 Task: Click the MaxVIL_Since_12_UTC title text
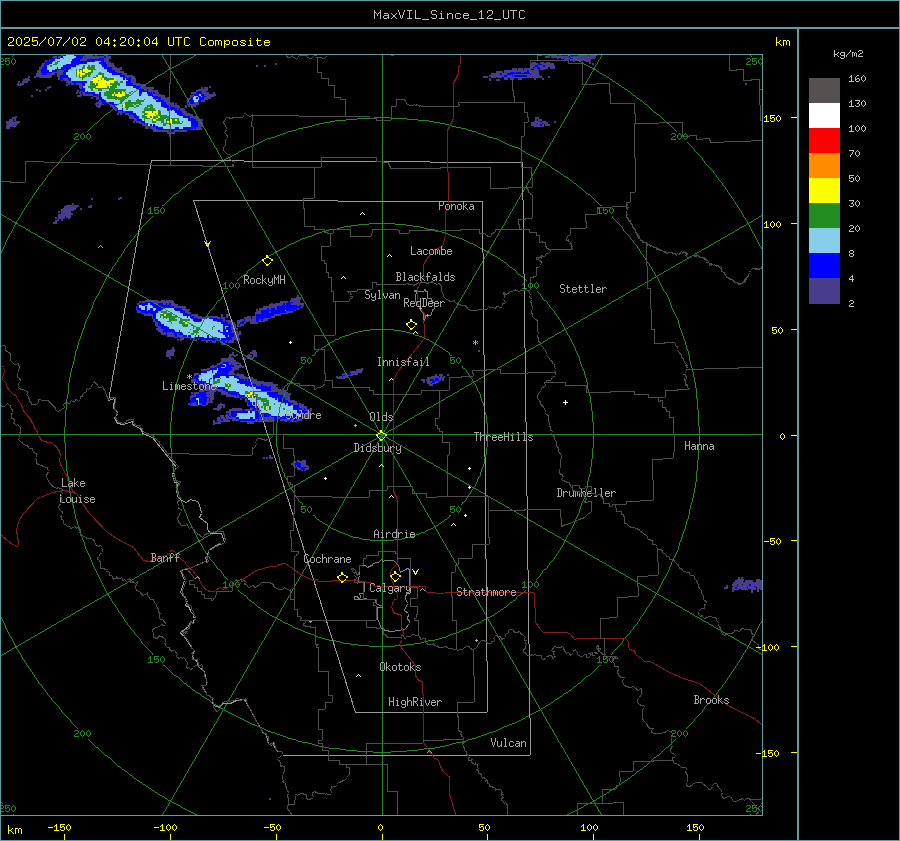tap(449, 15)
